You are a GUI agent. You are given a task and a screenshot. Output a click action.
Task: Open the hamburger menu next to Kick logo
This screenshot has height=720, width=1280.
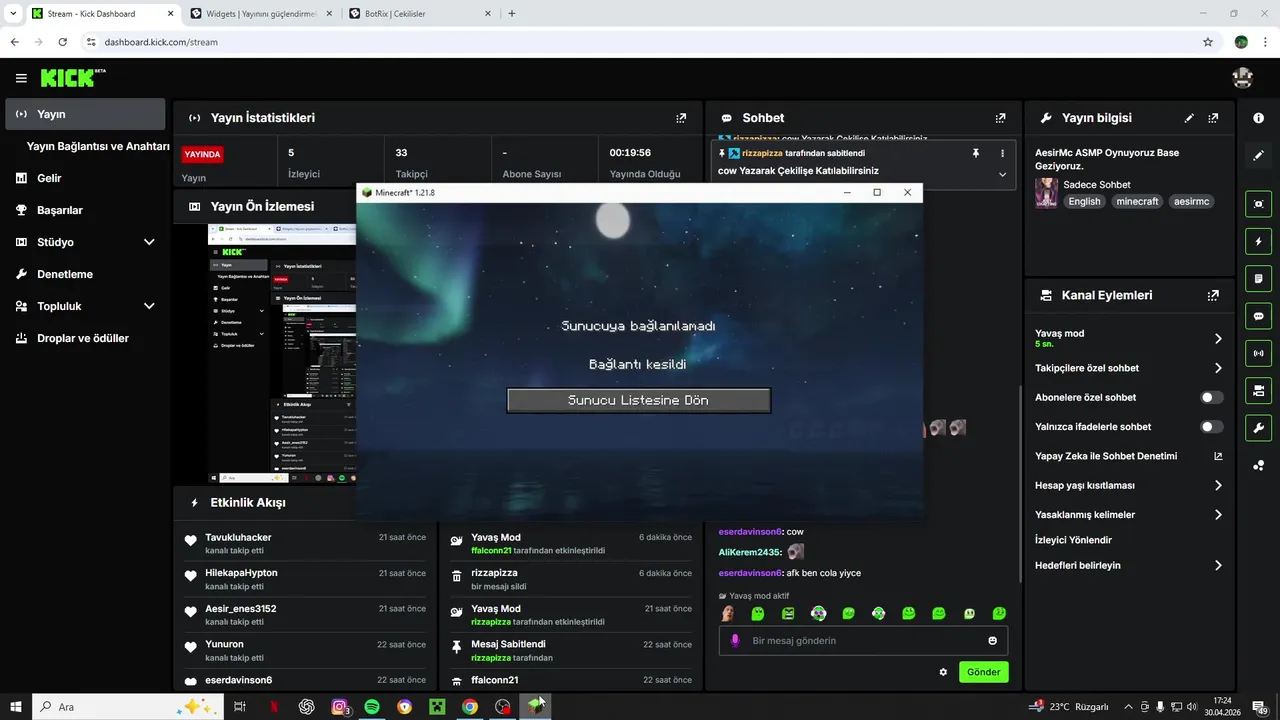point(21,78)
